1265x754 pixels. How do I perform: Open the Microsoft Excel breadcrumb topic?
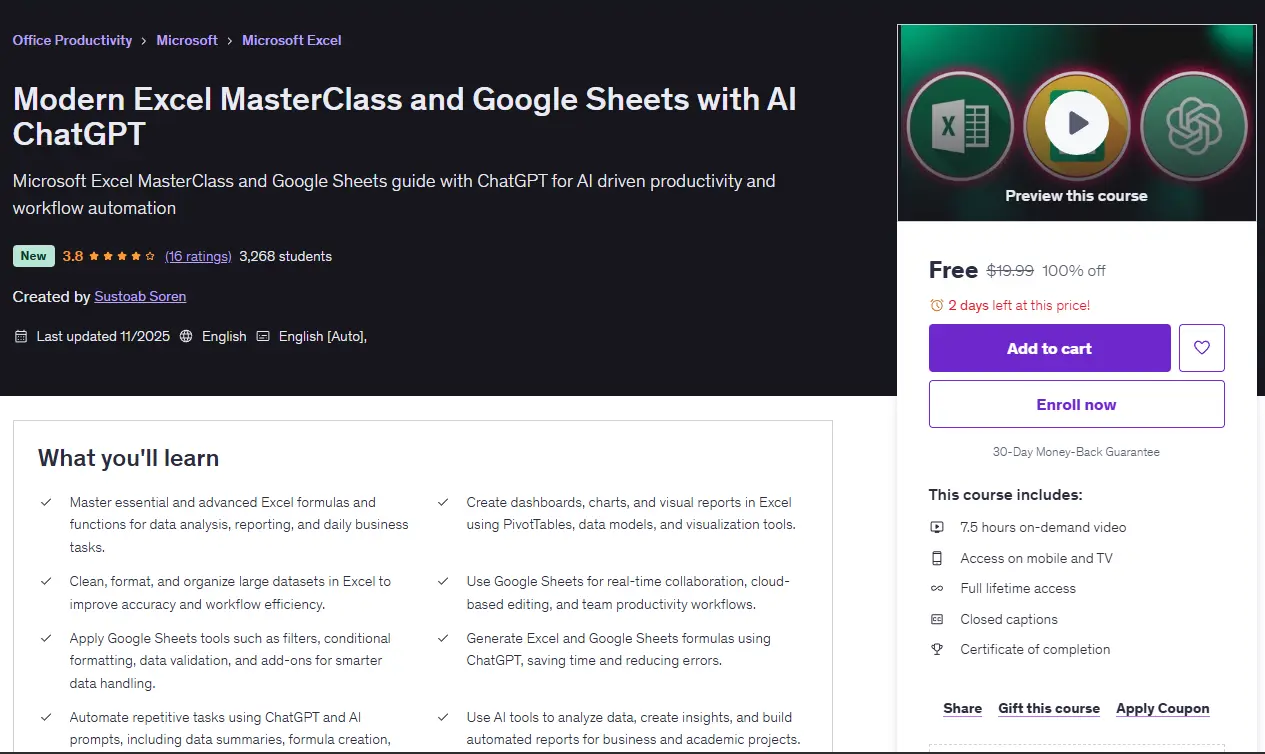292,40
